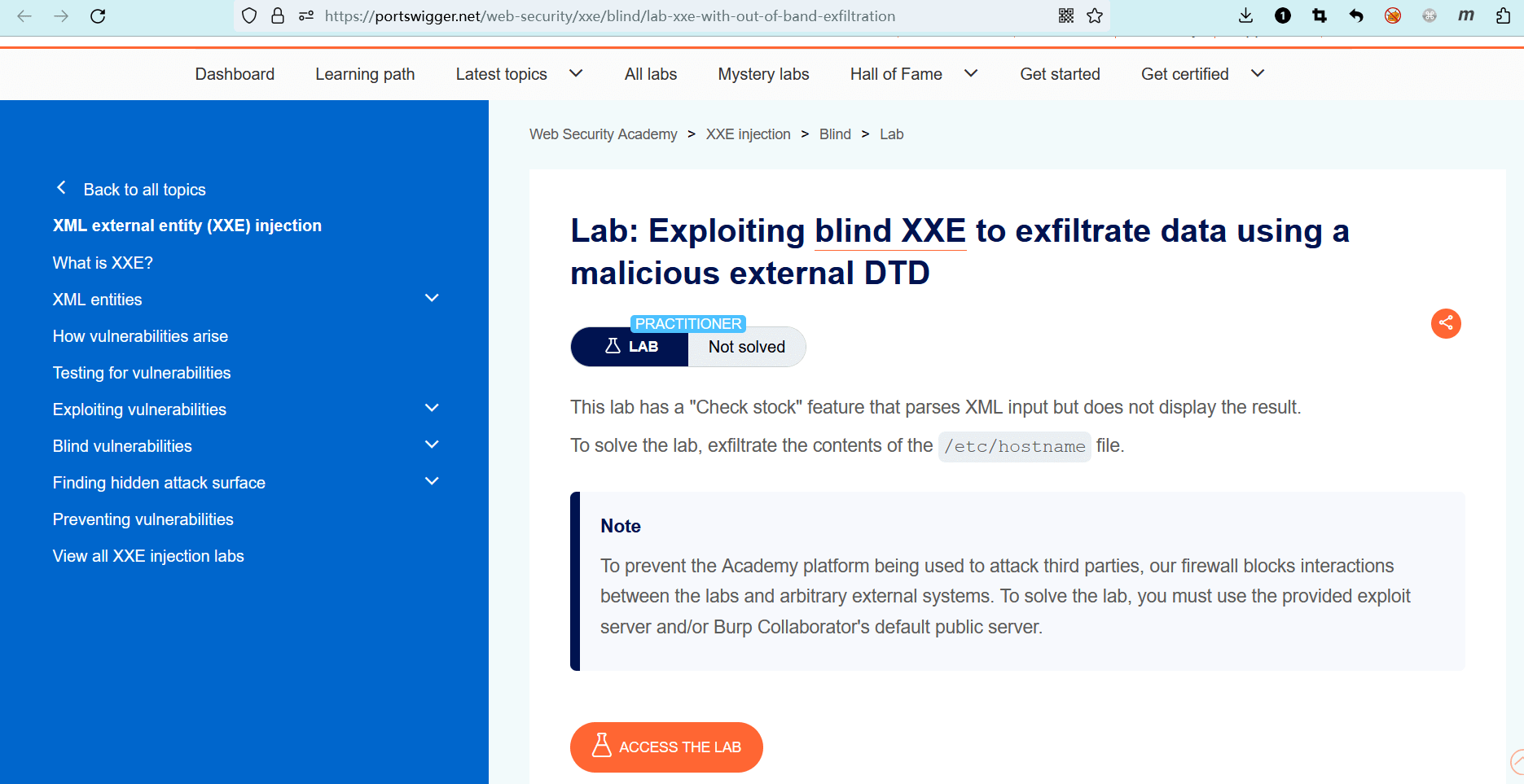The image size is (1524, 784).
Task: Open Testing for vulnerabilities
Action: (x=142, y=373)
